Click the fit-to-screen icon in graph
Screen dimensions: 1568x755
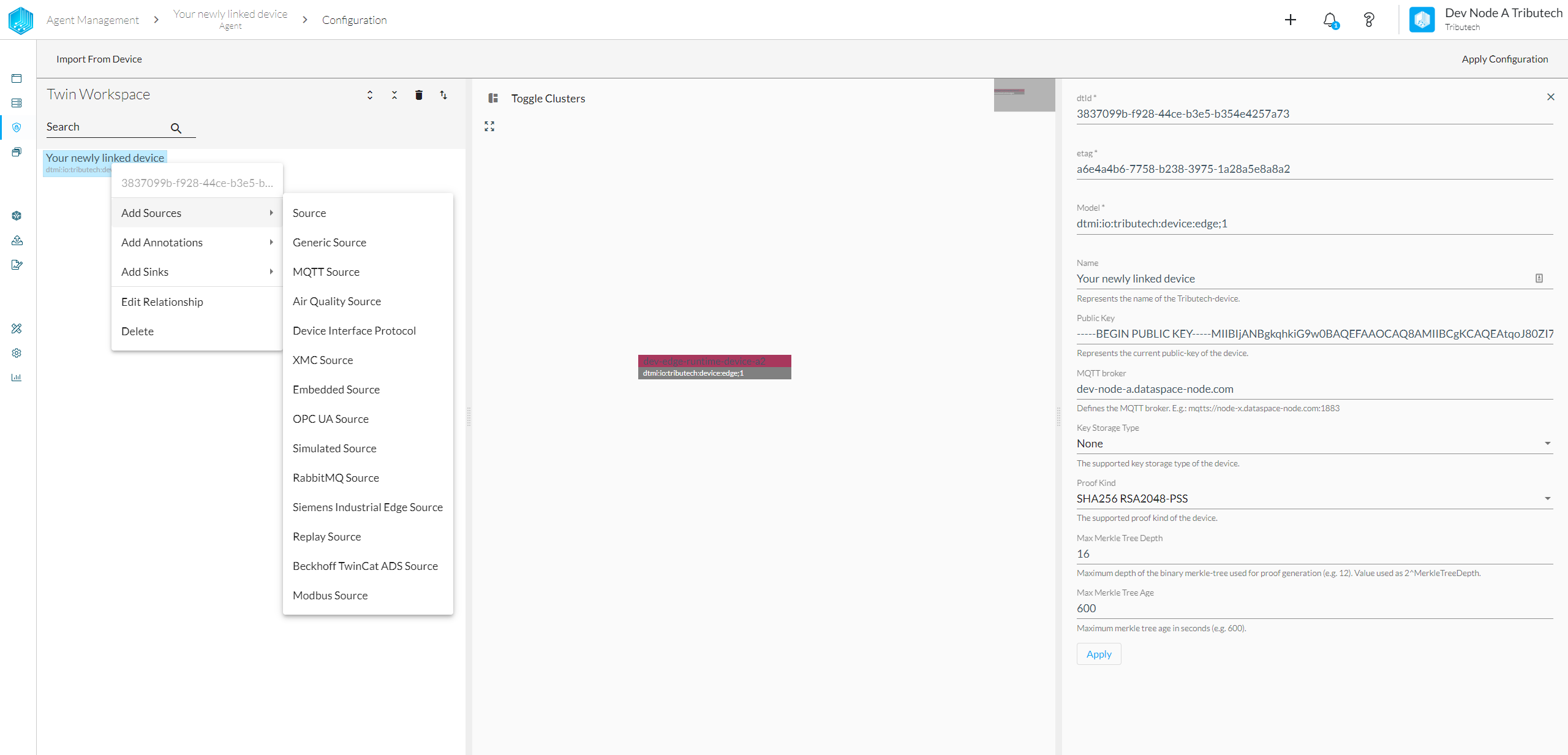coord(489,126)
